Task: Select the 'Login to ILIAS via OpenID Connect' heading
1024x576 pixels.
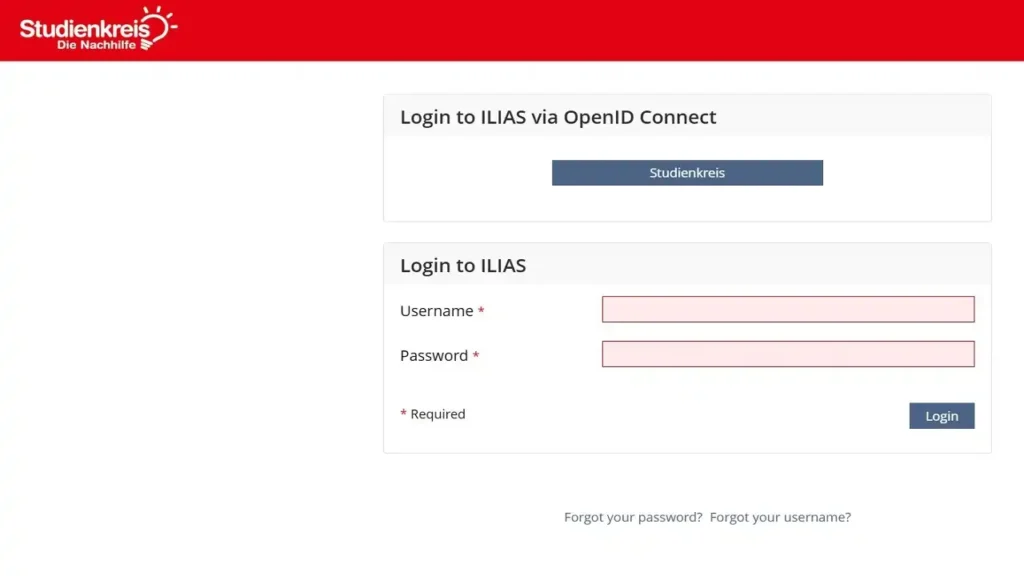Action: [557, 117]
